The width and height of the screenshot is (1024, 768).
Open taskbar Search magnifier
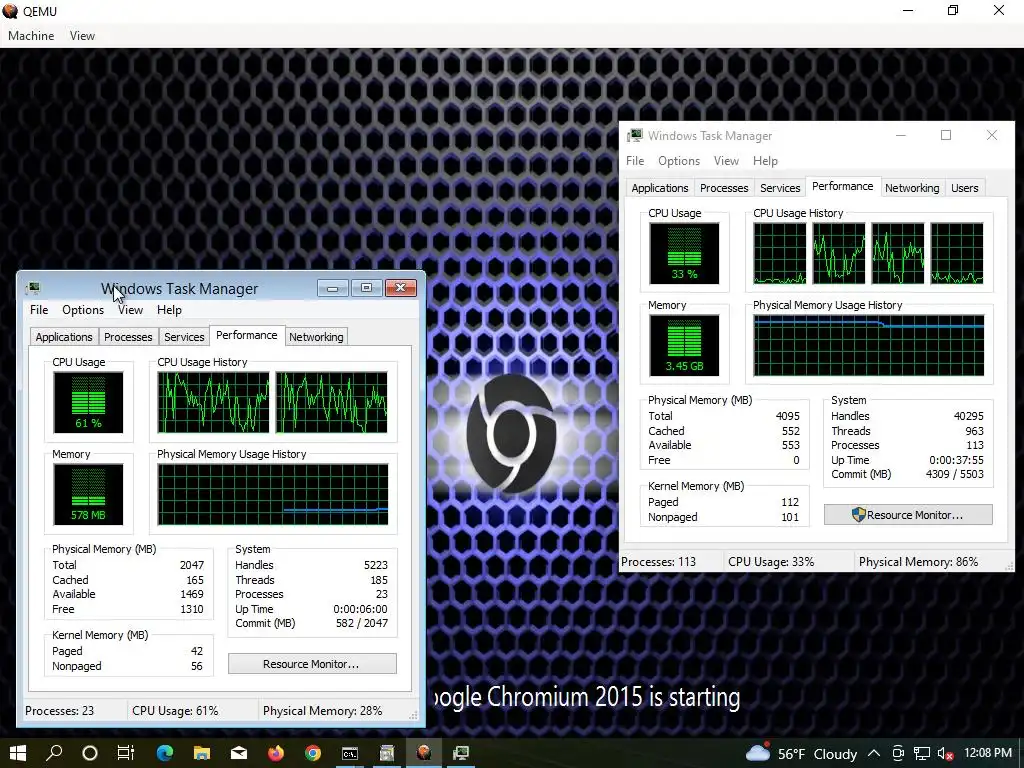pos(54,753)
